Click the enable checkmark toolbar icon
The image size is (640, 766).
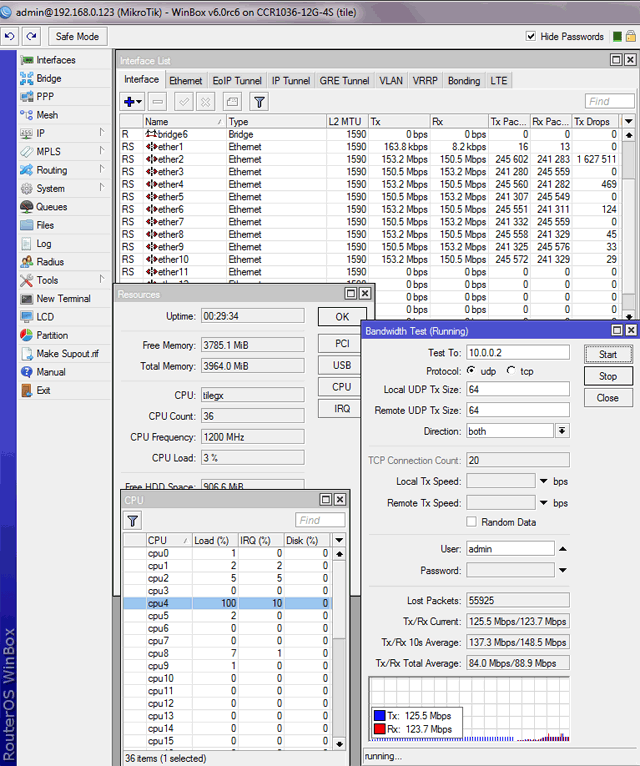(184, 102)
